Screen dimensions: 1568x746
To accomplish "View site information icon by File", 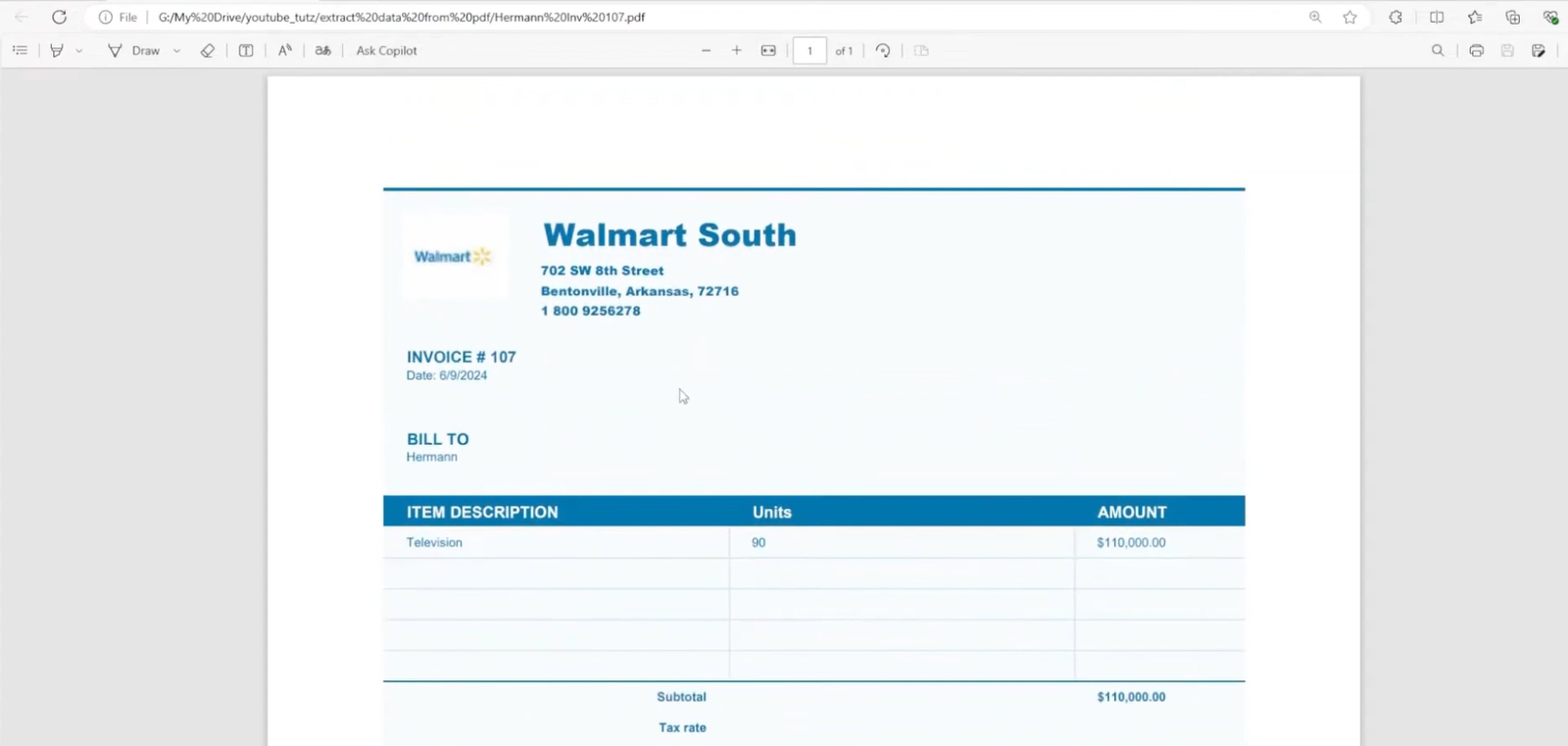I will pos(105,17).
